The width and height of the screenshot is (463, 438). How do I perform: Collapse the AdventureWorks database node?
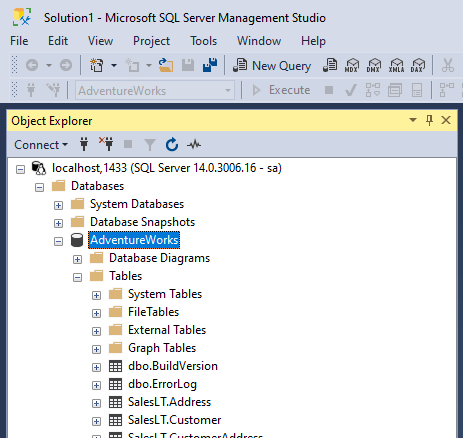(x=58, y=241)
